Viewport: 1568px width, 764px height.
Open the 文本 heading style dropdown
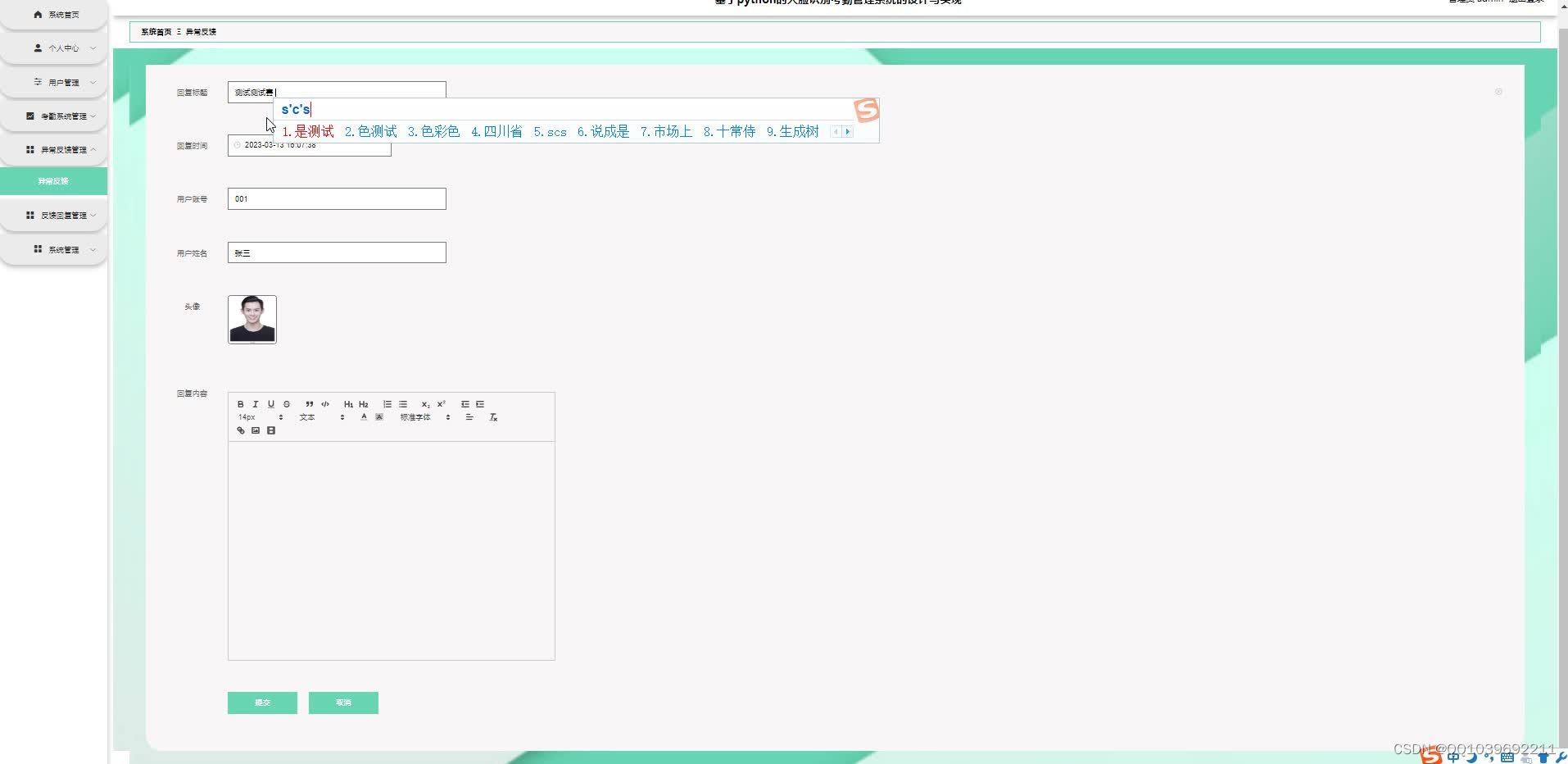[322, 417]
